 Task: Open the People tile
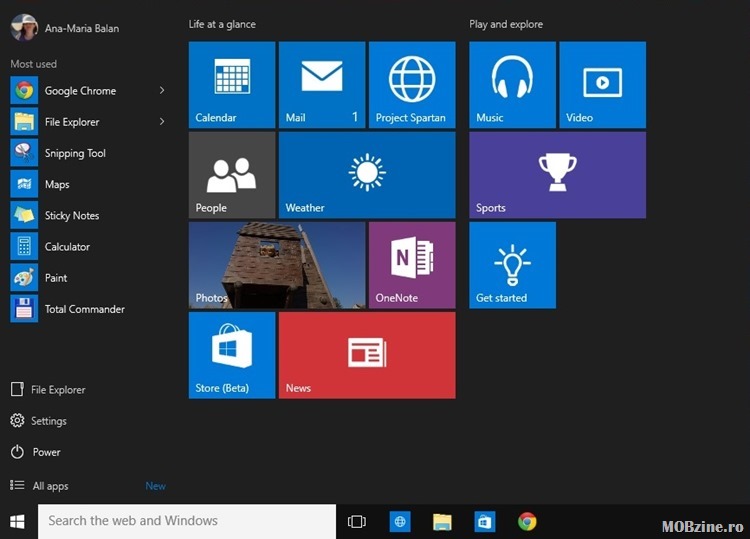[232, 175]
